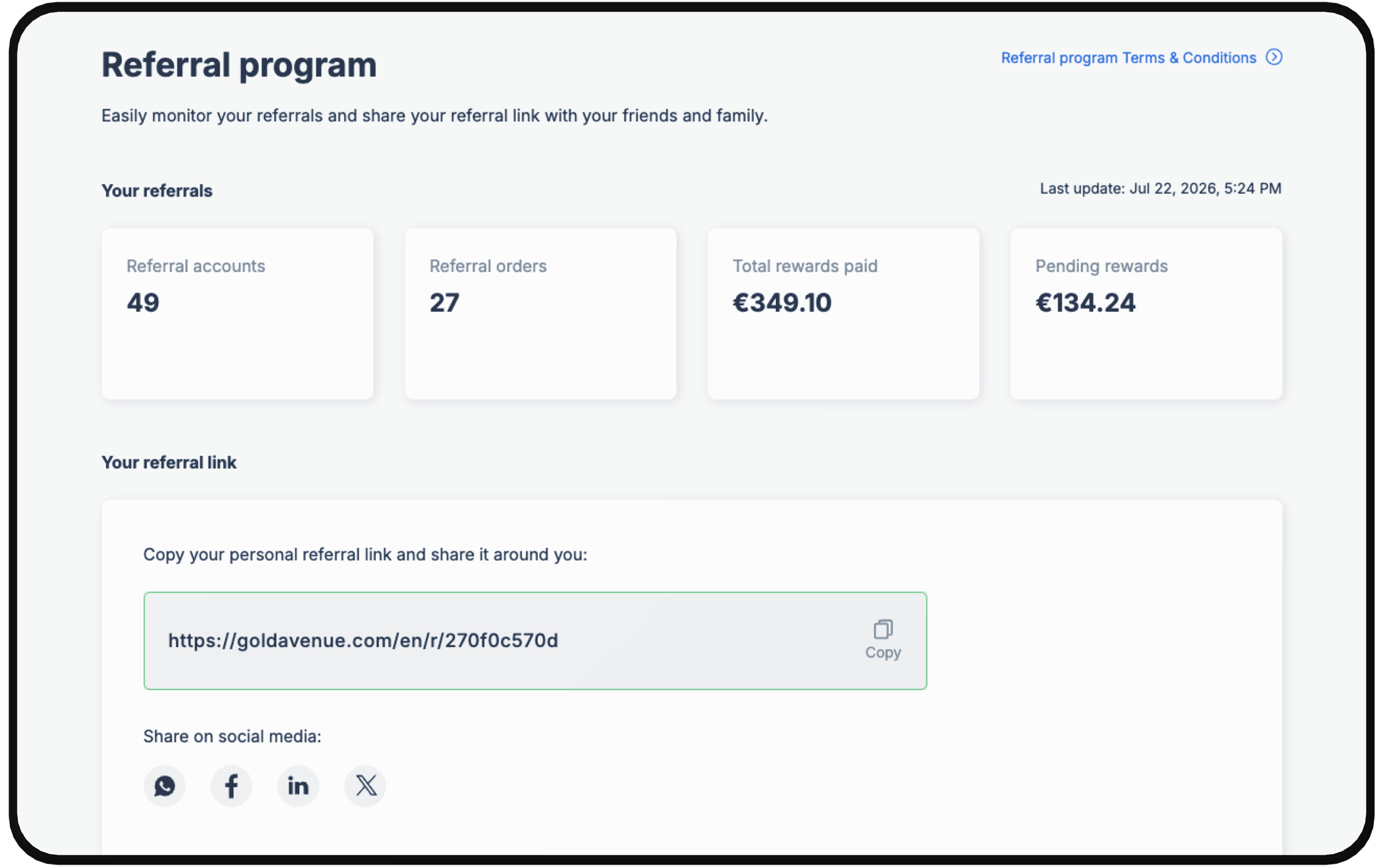1375x868 pixels.
Task: Click the Pending rewards card
Action: 1147,314
